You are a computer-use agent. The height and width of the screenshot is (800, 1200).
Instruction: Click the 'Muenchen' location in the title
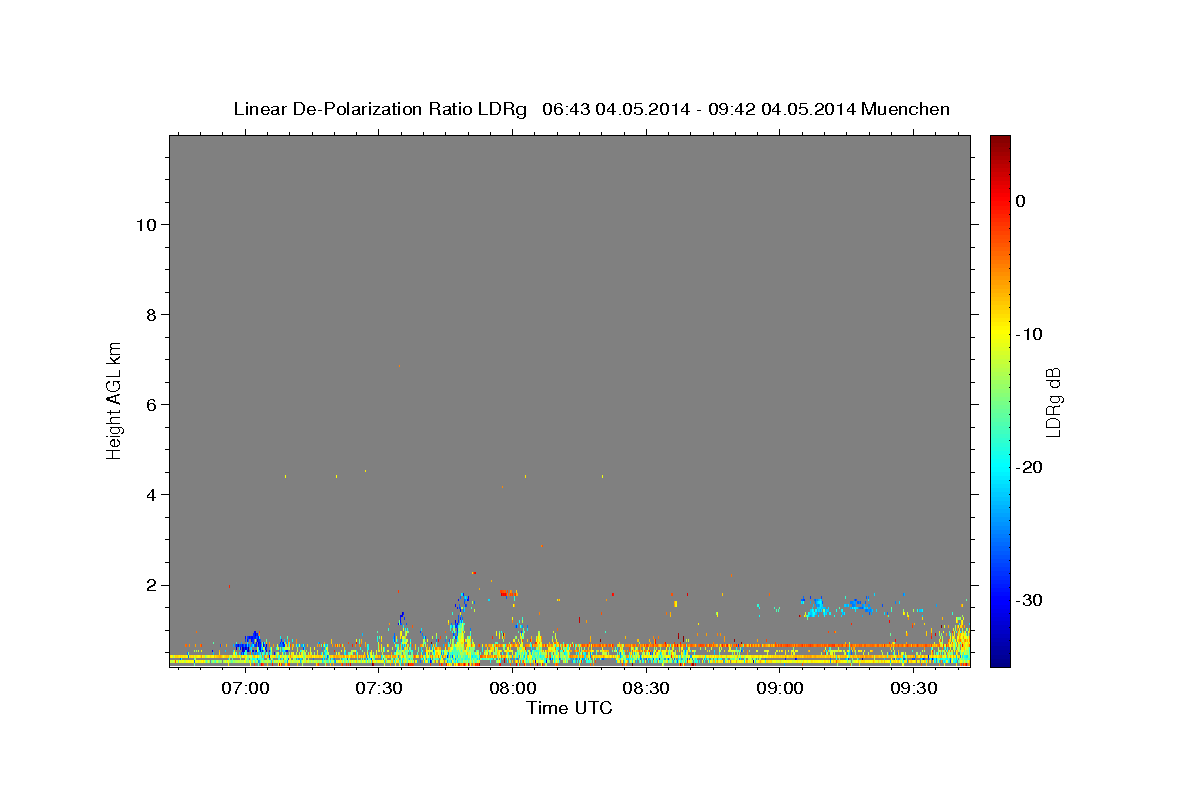tap(906, 109)
